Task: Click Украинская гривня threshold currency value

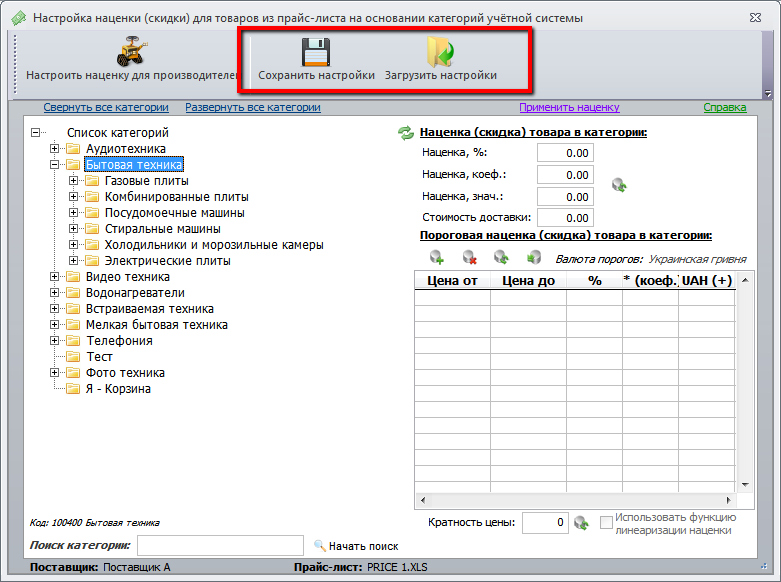Action: 698,259
